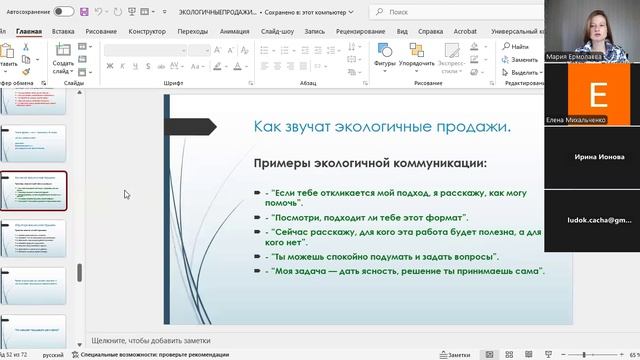Image resolution: width=640 pixels, height=360 pixels.
Task: Click the Redo arrow in the title bar
Action: (118, 11)
